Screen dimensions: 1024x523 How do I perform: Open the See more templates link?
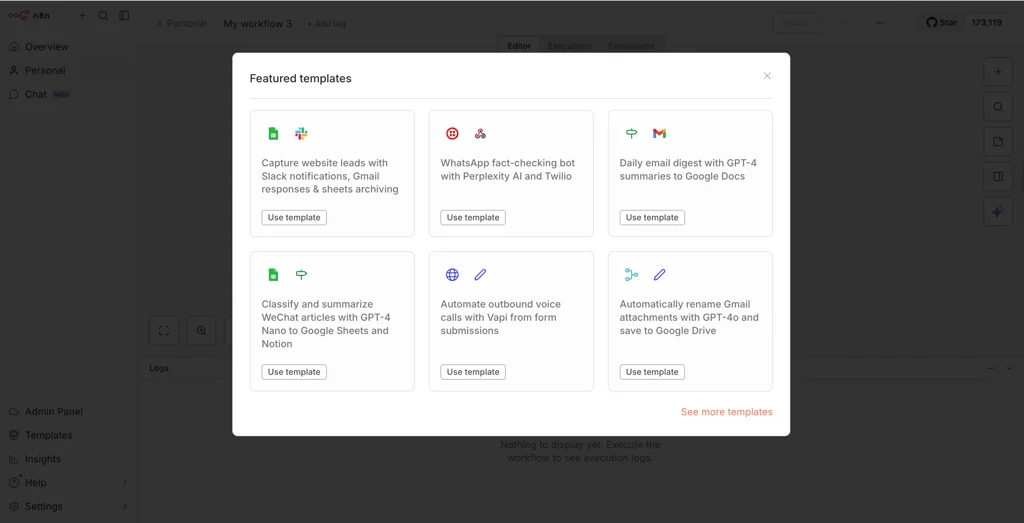(x=726, y=412)
